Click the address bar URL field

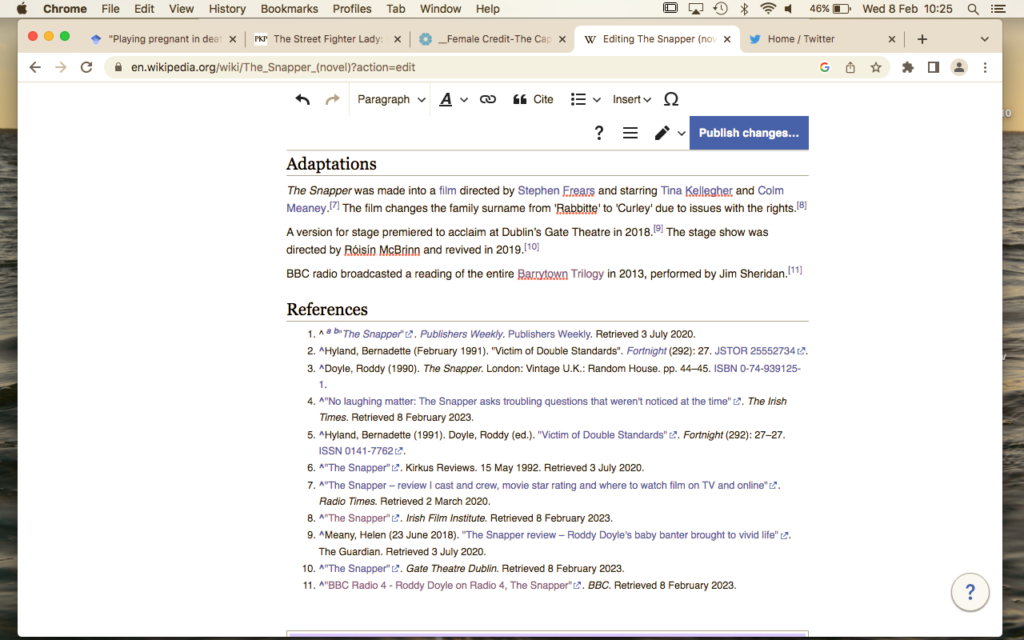pos(450,67)
